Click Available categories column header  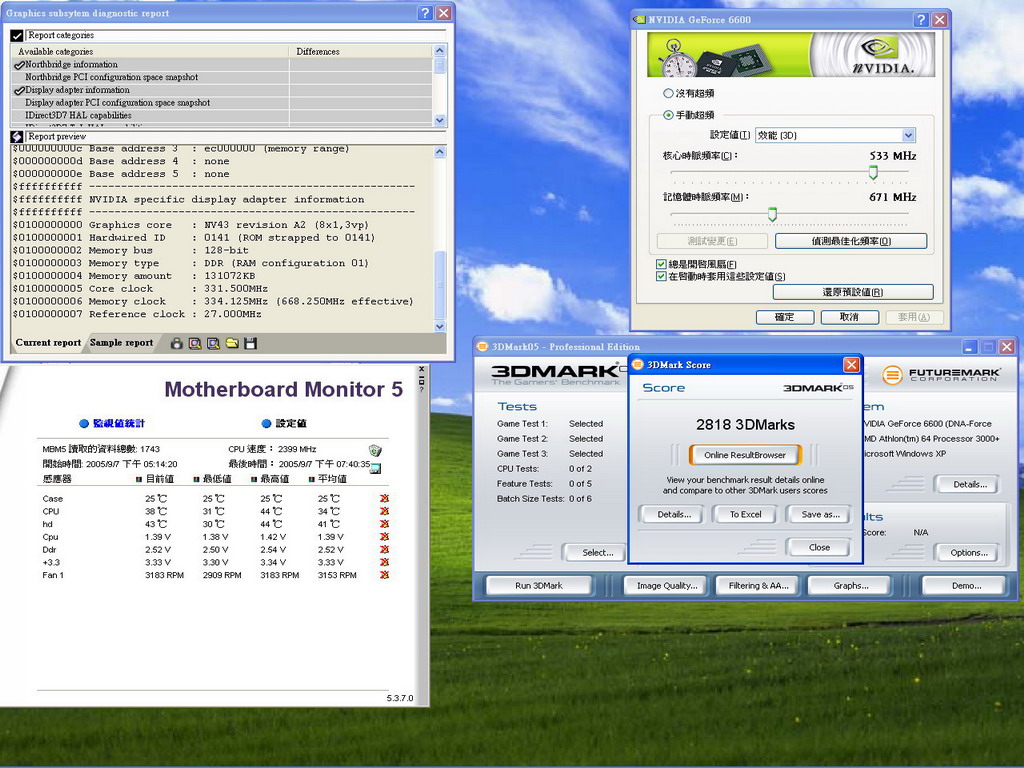150,52
